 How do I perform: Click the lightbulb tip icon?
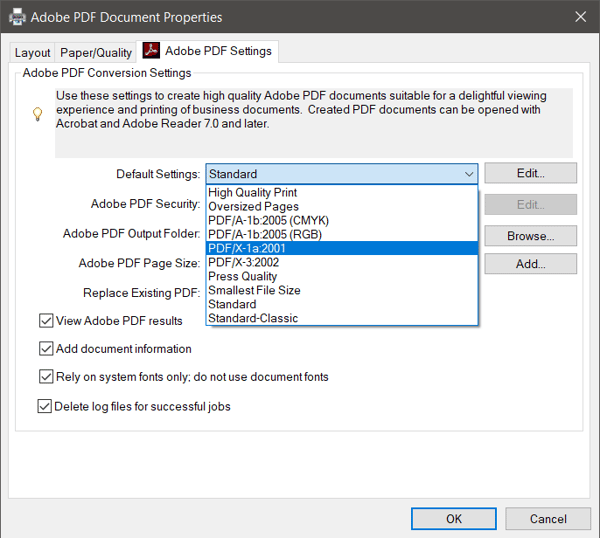tap(38, 114)
